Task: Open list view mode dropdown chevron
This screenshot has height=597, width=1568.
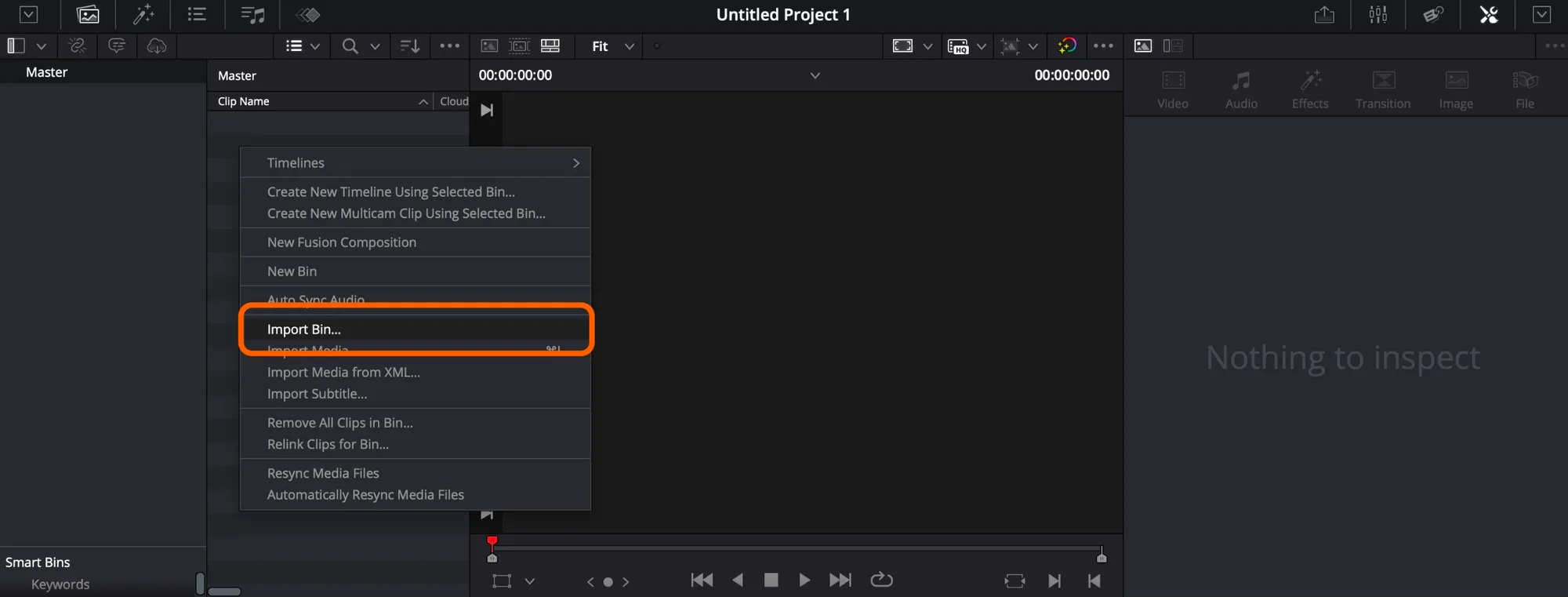Action: (x=315, y=46)
